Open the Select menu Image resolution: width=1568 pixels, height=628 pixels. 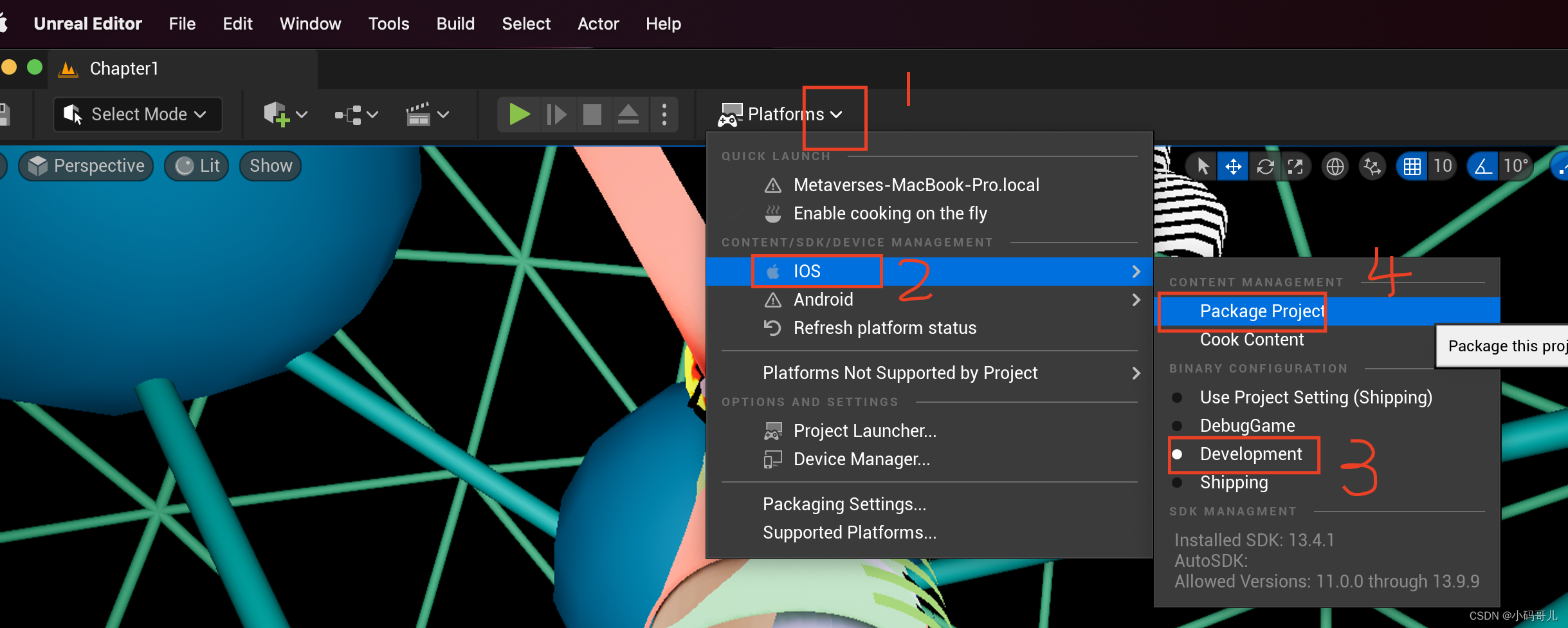click(526, 24)
